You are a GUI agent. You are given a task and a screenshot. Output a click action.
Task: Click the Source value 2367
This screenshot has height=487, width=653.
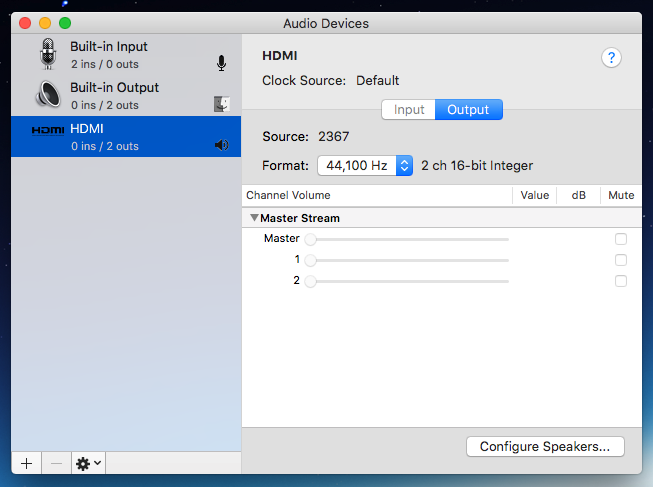click(x=334, y=137)
